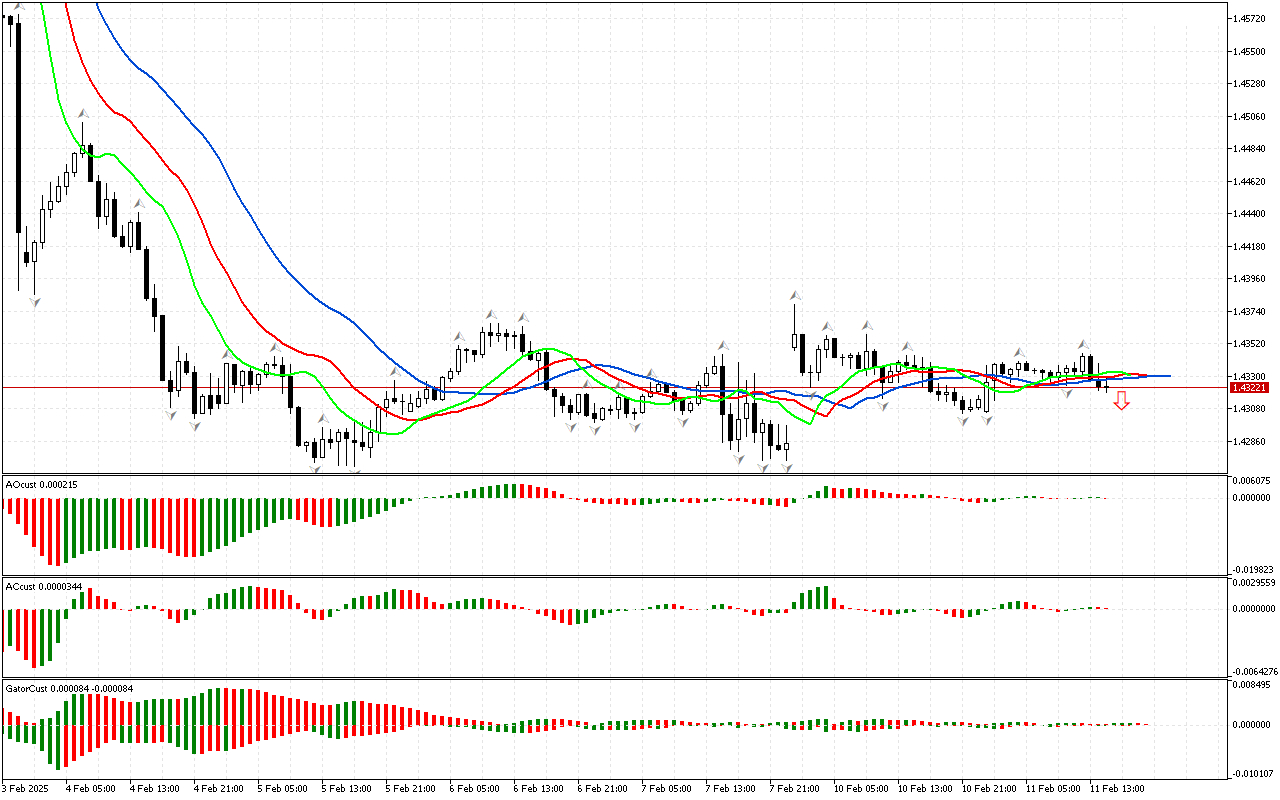Select the 1.43740 price scale value
Image resolution: width=1280 pixels, height=800 pixels.
point(1249,312)
